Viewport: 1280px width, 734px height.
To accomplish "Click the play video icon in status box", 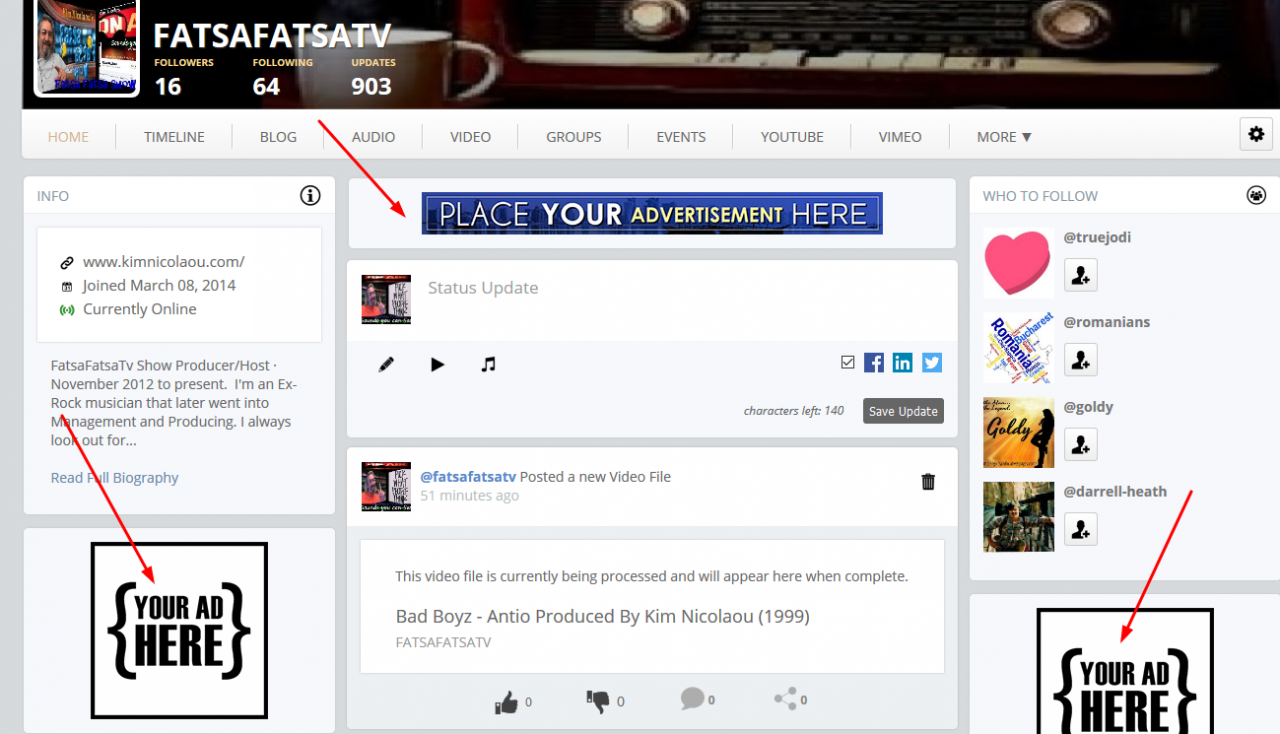I will pos(437,365).
